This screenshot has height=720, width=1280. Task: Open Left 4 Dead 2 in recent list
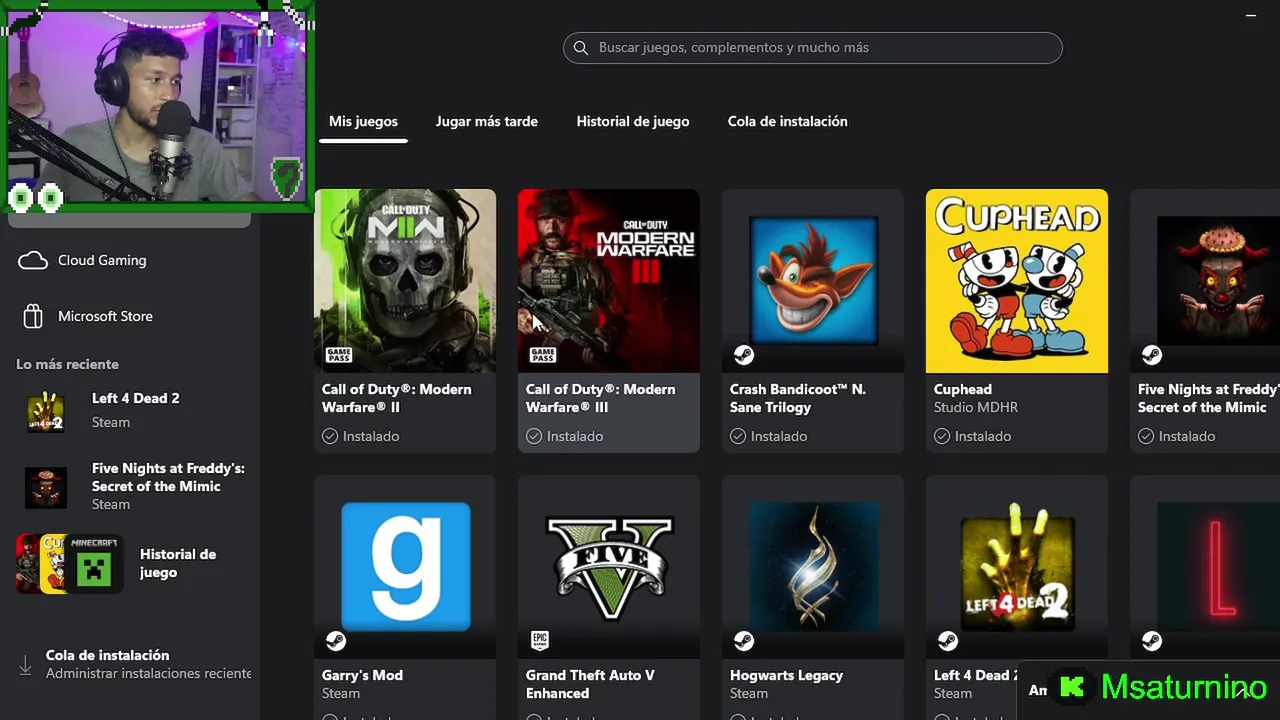point(130,410)
